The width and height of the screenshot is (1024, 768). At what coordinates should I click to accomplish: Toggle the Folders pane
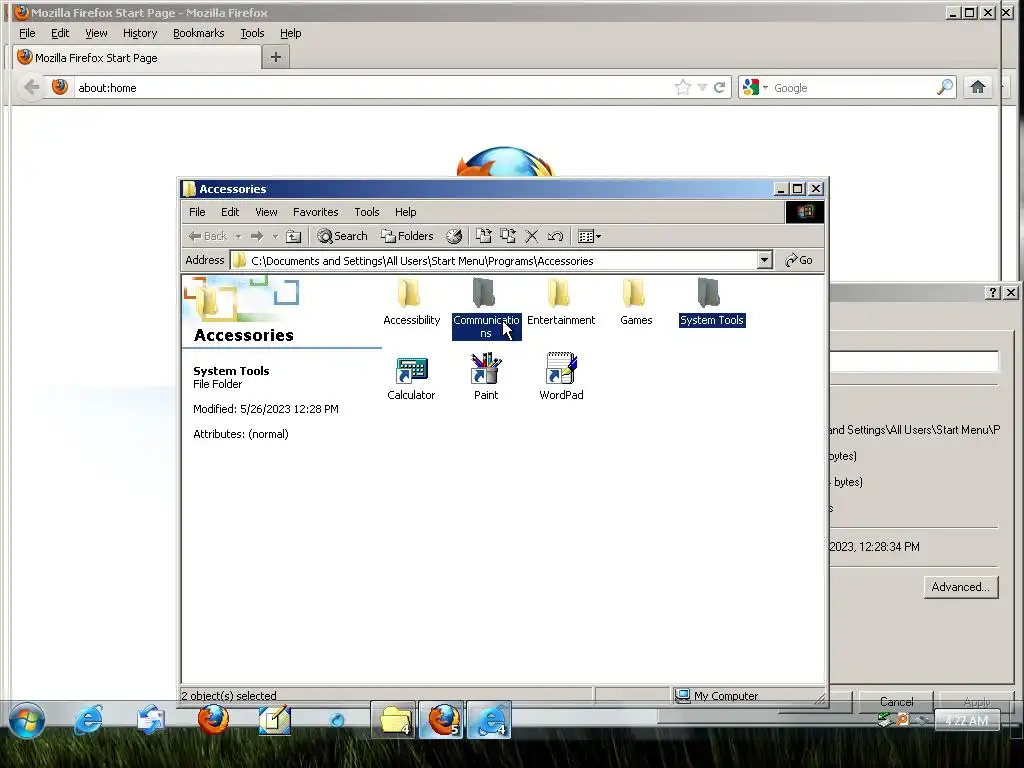(x=408, y=236)
